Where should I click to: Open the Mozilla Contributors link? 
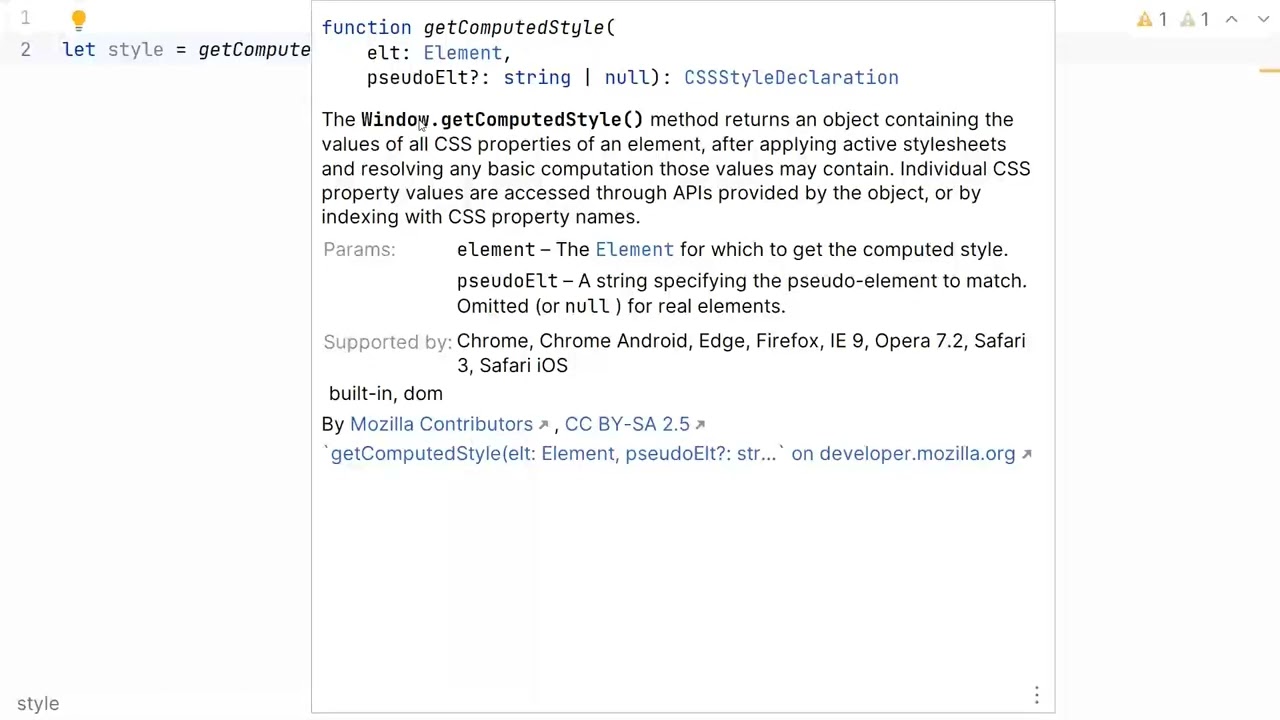(441, 424)
